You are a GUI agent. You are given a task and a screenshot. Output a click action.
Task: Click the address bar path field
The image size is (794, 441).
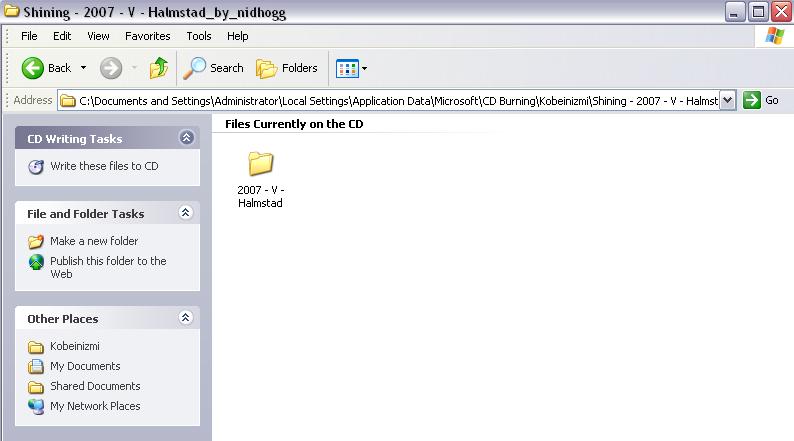398,101
